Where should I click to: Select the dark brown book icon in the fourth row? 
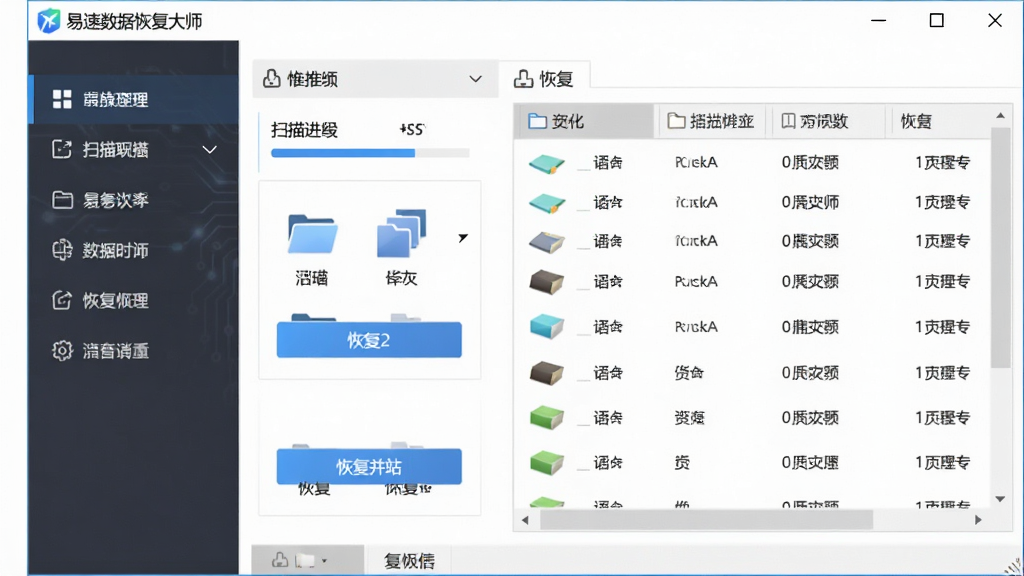547,282
